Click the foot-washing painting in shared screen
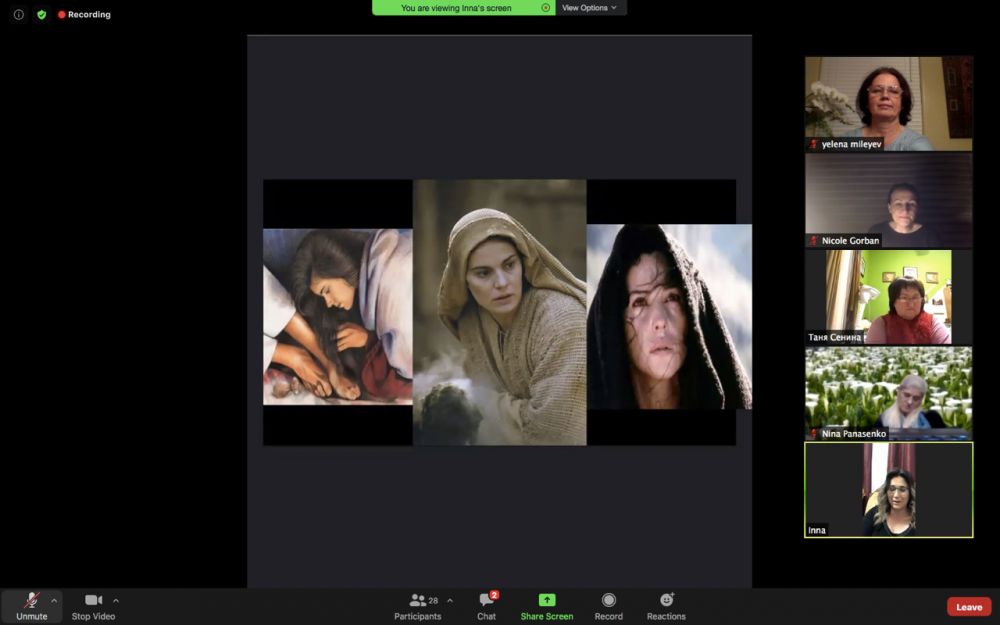 338,317
